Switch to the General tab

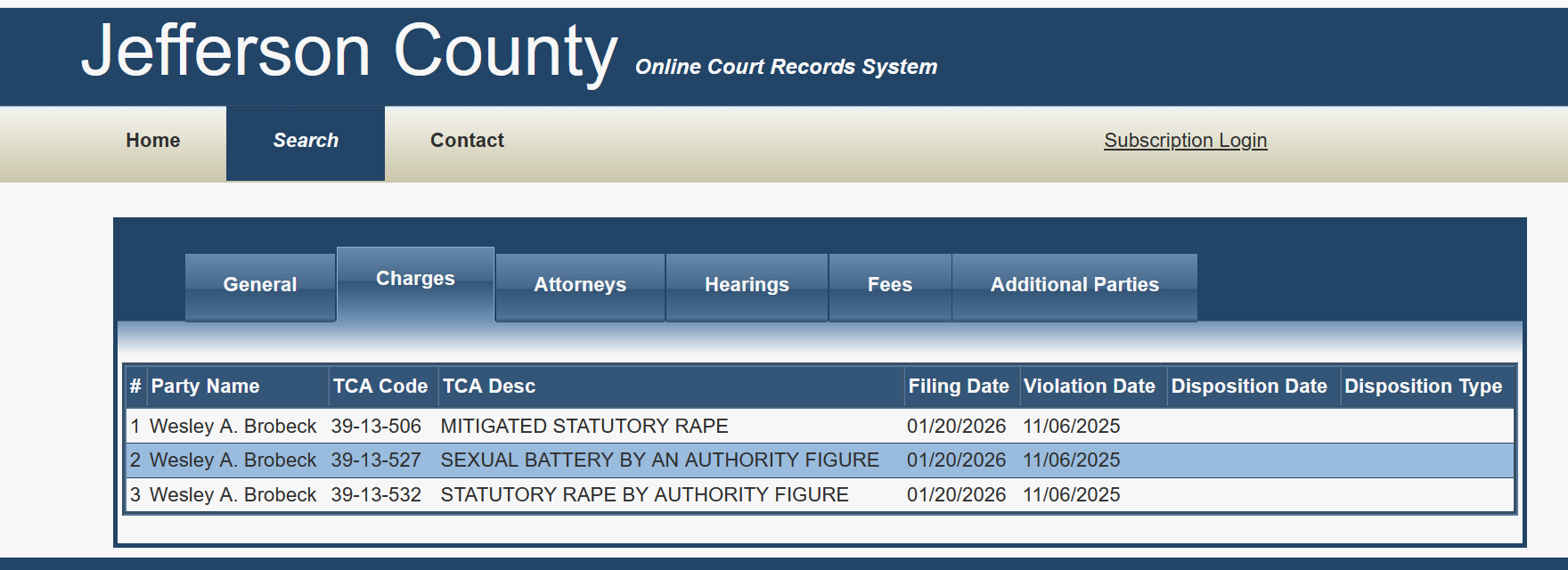point(260,286)
